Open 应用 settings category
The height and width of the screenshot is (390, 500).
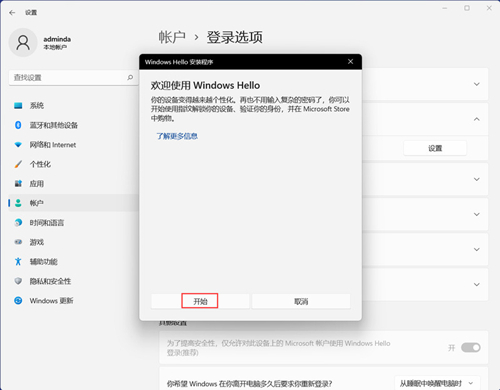click(x=73, y=183)
